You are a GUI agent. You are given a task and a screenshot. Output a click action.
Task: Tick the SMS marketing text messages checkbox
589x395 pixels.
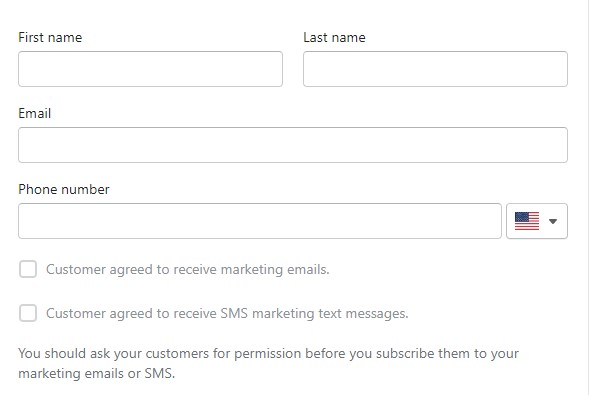click(x=28, y=313)
